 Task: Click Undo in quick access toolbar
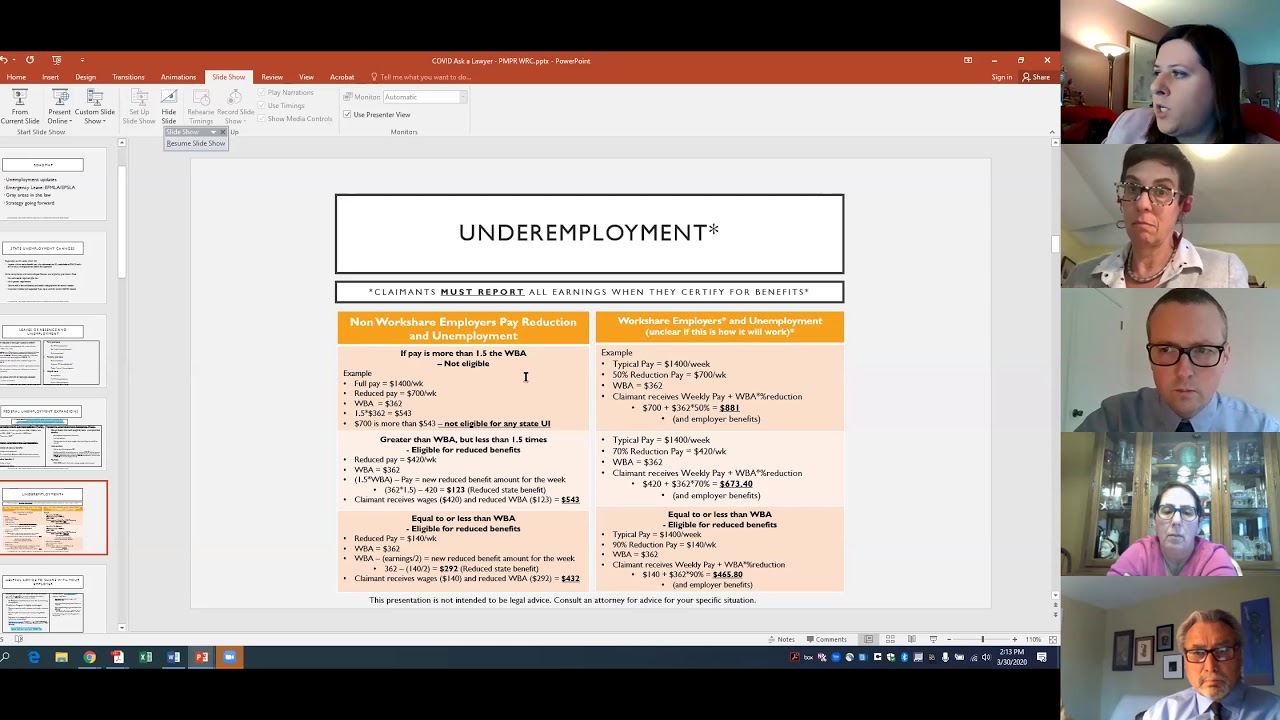(x=6, y=60)
